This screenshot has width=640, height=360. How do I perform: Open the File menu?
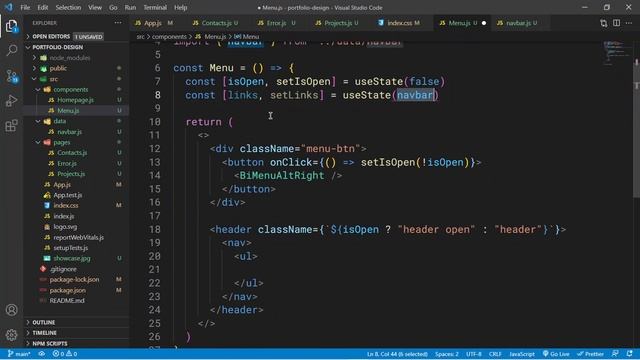pos(25,7)
